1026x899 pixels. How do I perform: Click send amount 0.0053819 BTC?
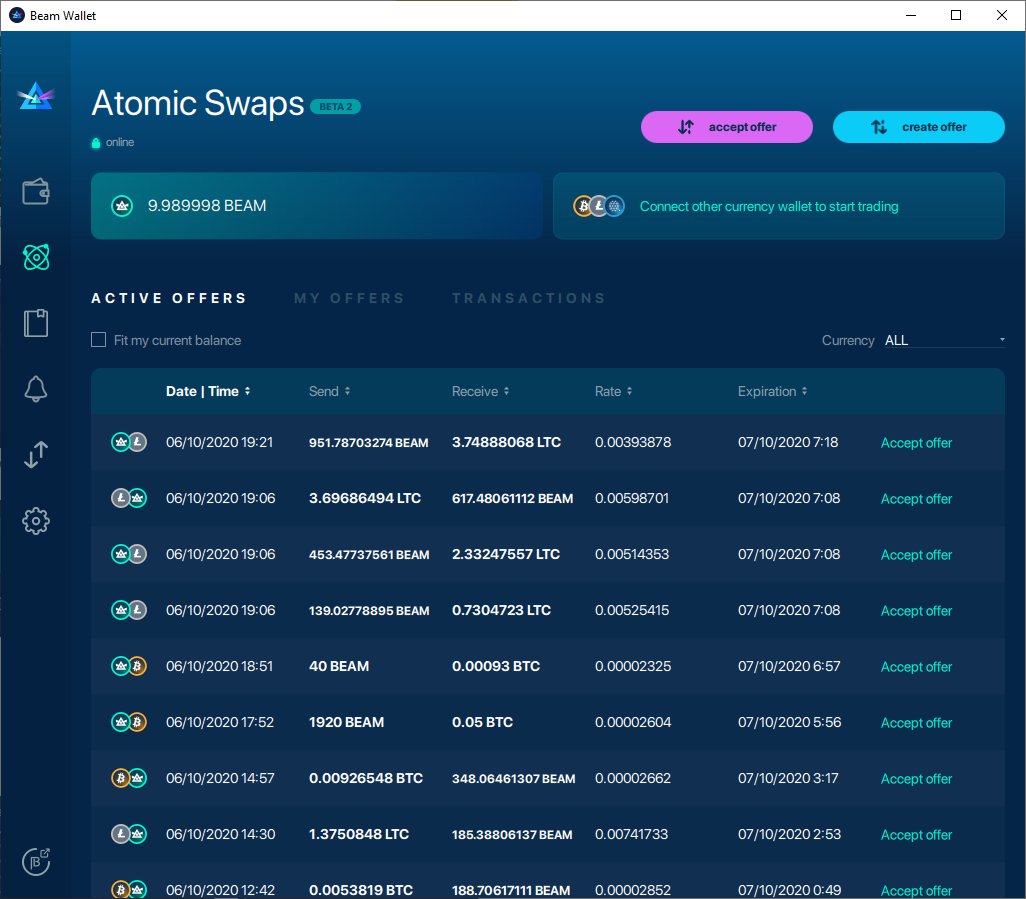pyautogui.click(x=361, y=890)
